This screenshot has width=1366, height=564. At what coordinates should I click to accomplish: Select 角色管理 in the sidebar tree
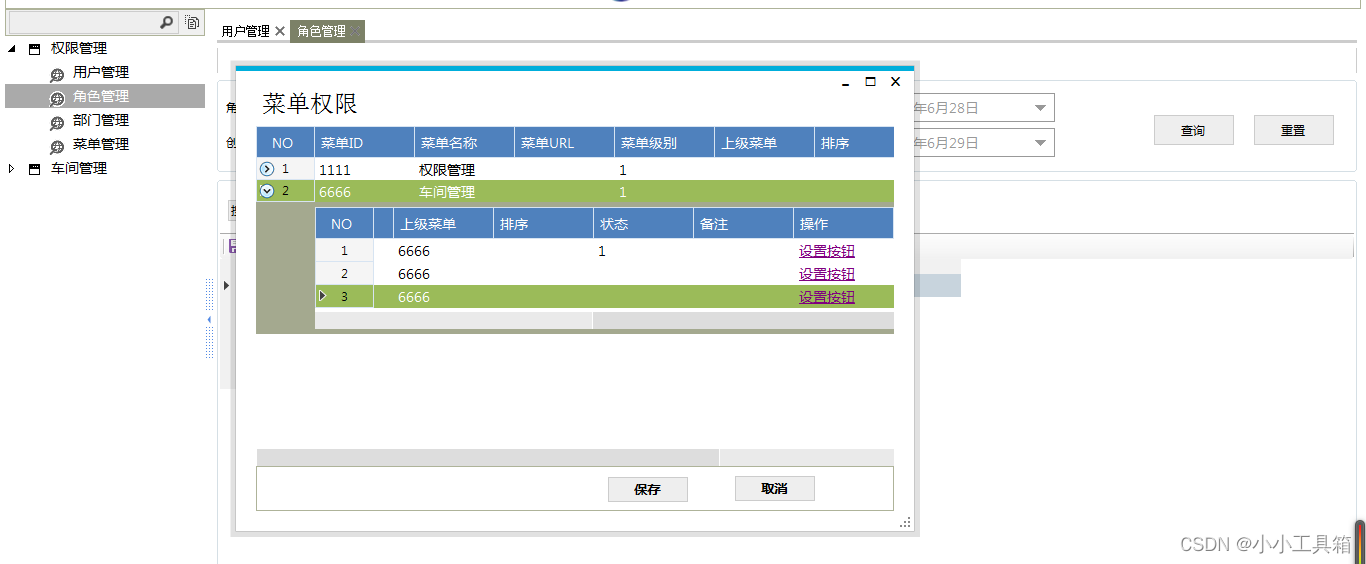[101, 96]
